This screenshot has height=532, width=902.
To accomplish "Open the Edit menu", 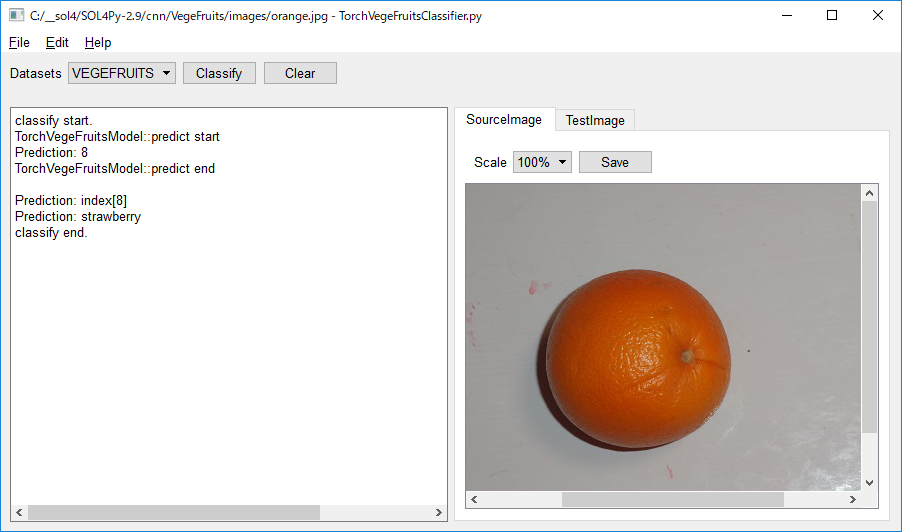I will pyautogui.click(x=57, y=43).
